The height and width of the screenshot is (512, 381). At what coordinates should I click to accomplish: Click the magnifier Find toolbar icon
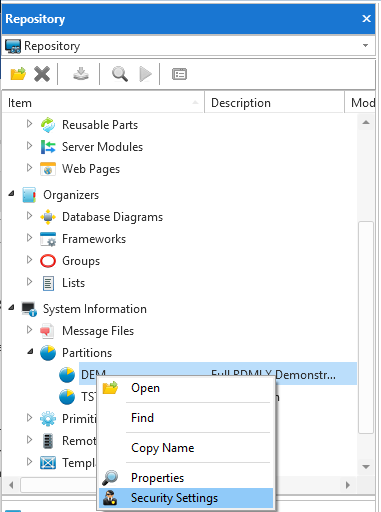click(120, 74)
